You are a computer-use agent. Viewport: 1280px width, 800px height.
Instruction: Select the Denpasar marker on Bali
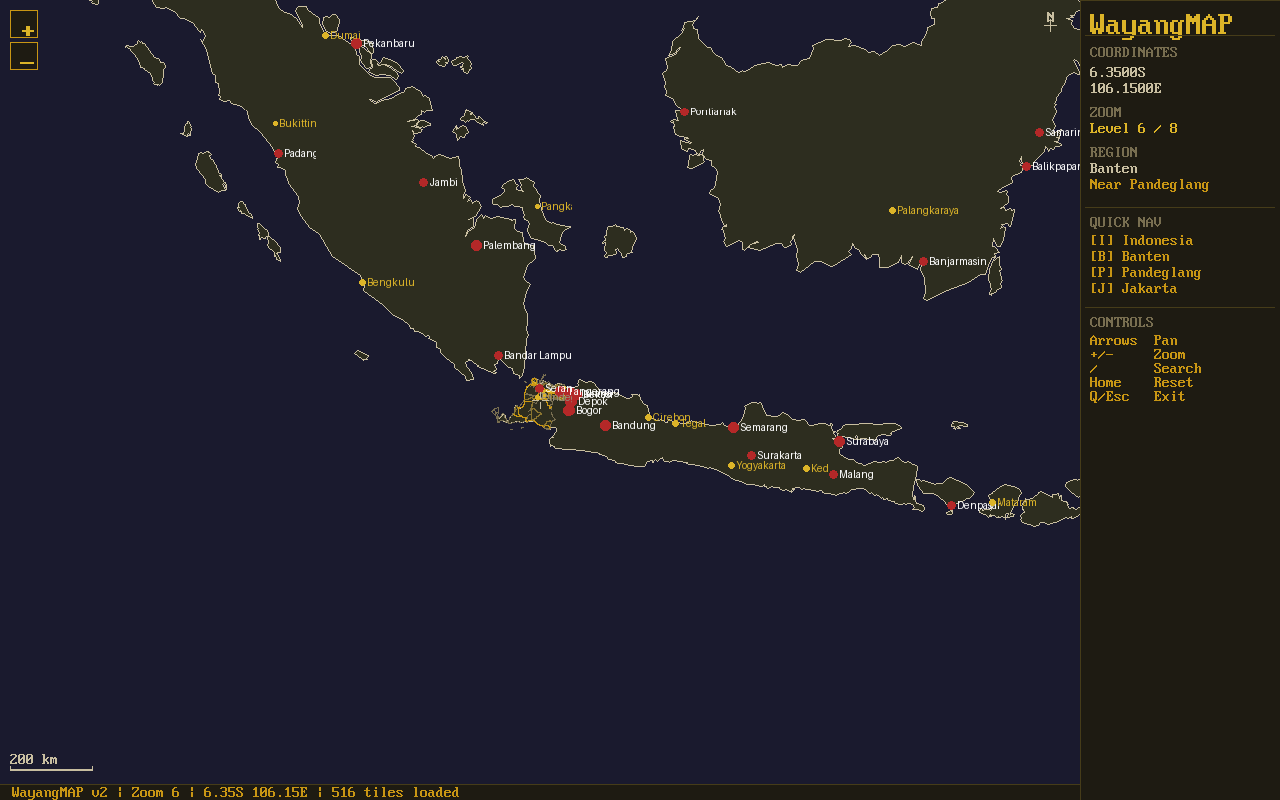[950, 506]
